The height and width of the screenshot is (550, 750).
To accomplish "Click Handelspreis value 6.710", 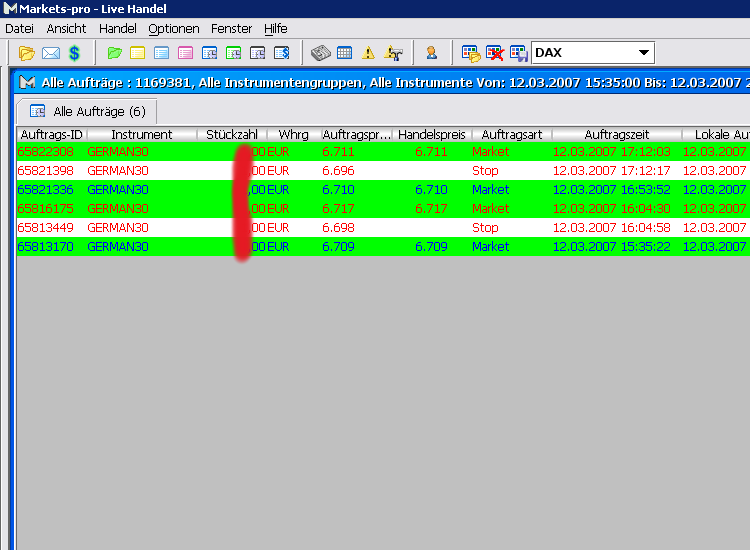I will pyautogui.click(x=431, y=190).
